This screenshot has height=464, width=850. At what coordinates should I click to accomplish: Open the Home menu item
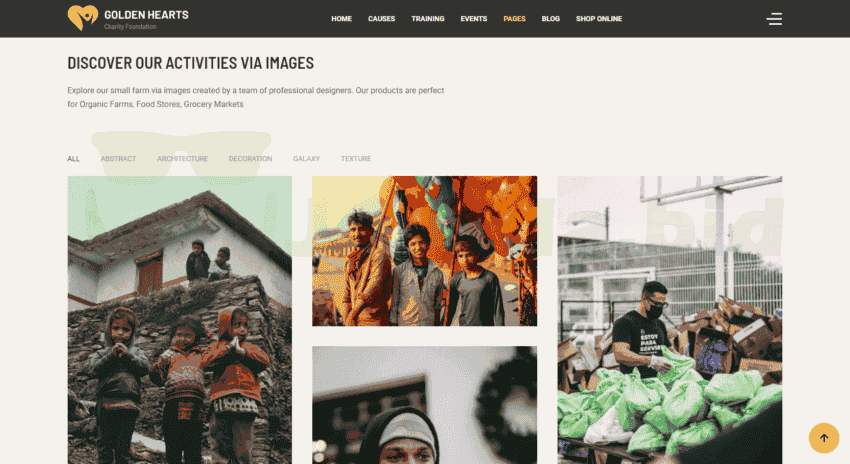click(x=342, y=18)
